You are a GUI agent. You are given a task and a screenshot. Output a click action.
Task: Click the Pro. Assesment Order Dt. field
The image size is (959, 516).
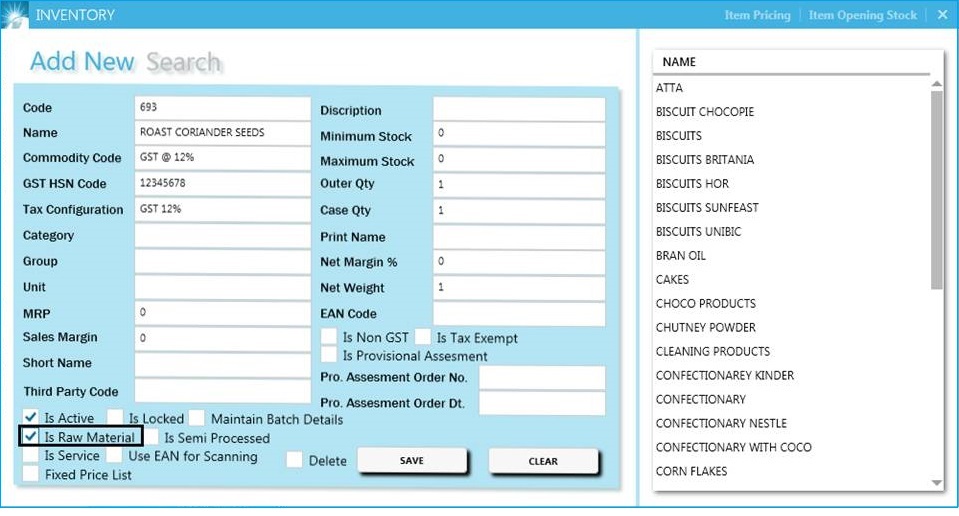[x=542, y=404]
